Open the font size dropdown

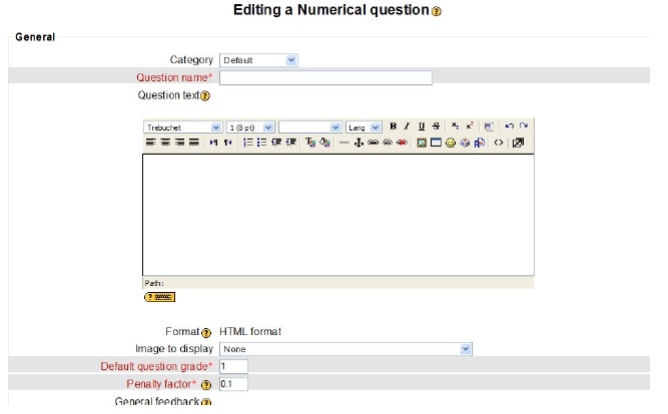coord(249,128)
